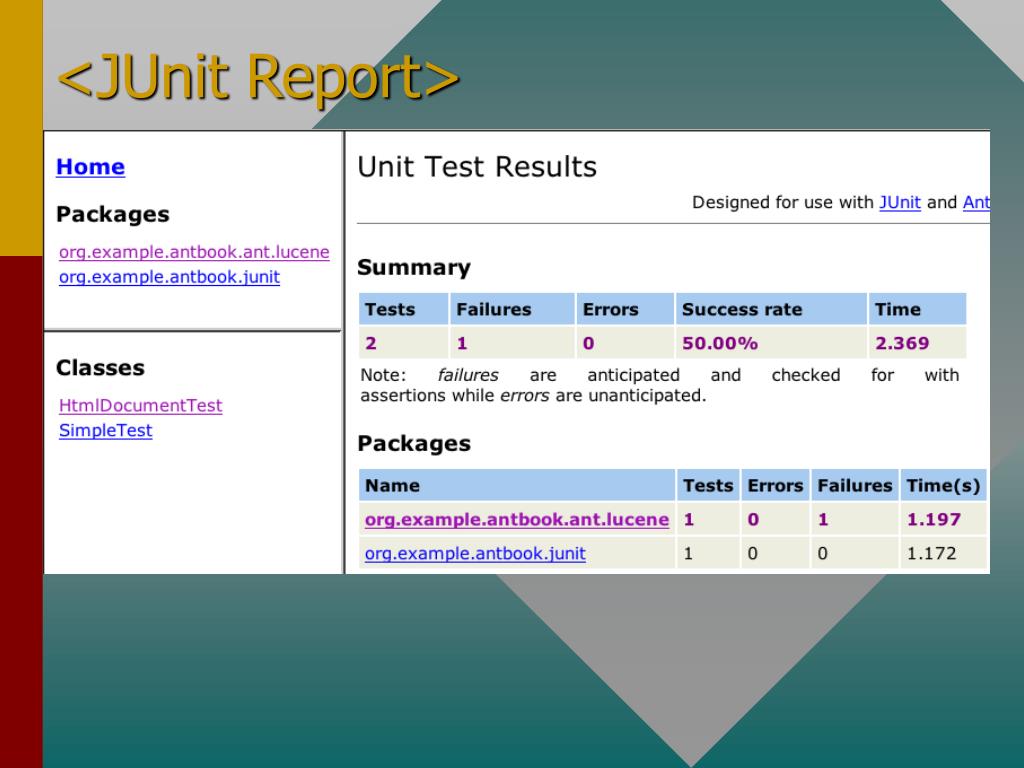Open org.example.antbook.junit in left Packages list

point(169,277)
